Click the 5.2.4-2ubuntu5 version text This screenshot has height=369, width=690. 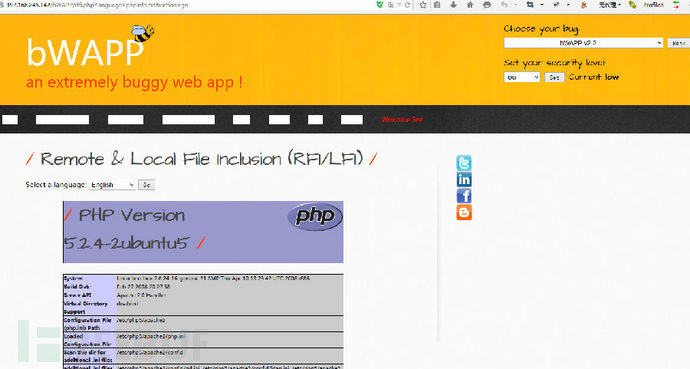(127, 243)
